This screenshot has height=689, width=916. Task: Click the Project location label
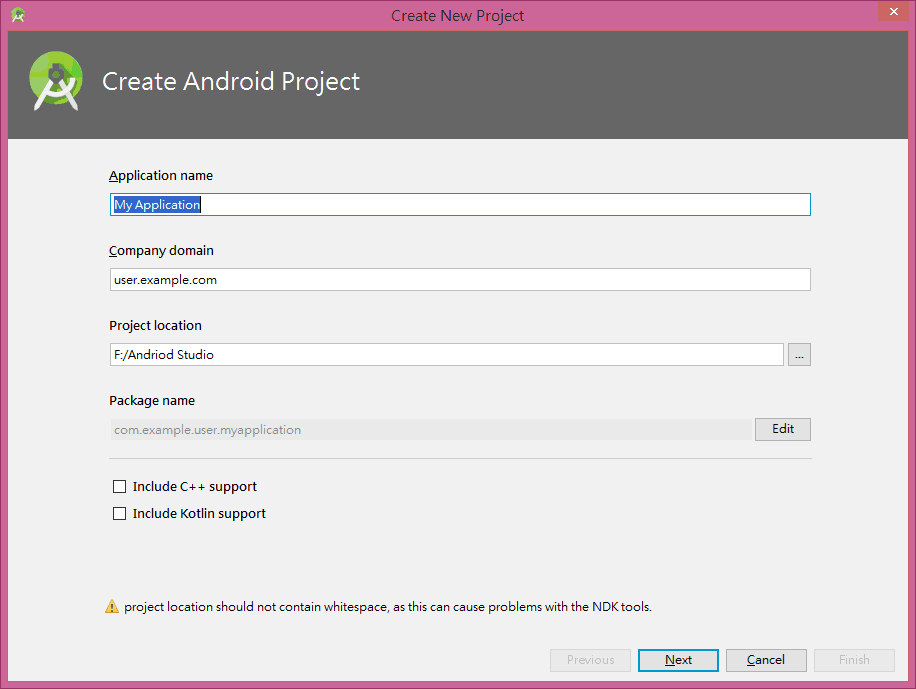click(x=155, y=326)
